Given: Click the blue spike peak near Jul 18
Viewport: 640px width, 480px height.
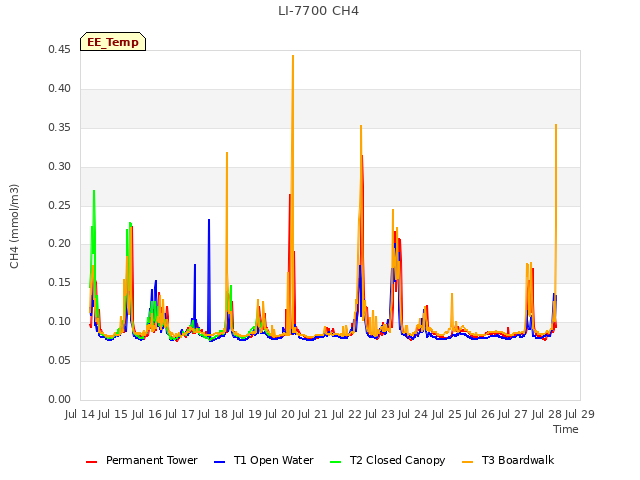Looking at the screenshot, I should (209, 220).
